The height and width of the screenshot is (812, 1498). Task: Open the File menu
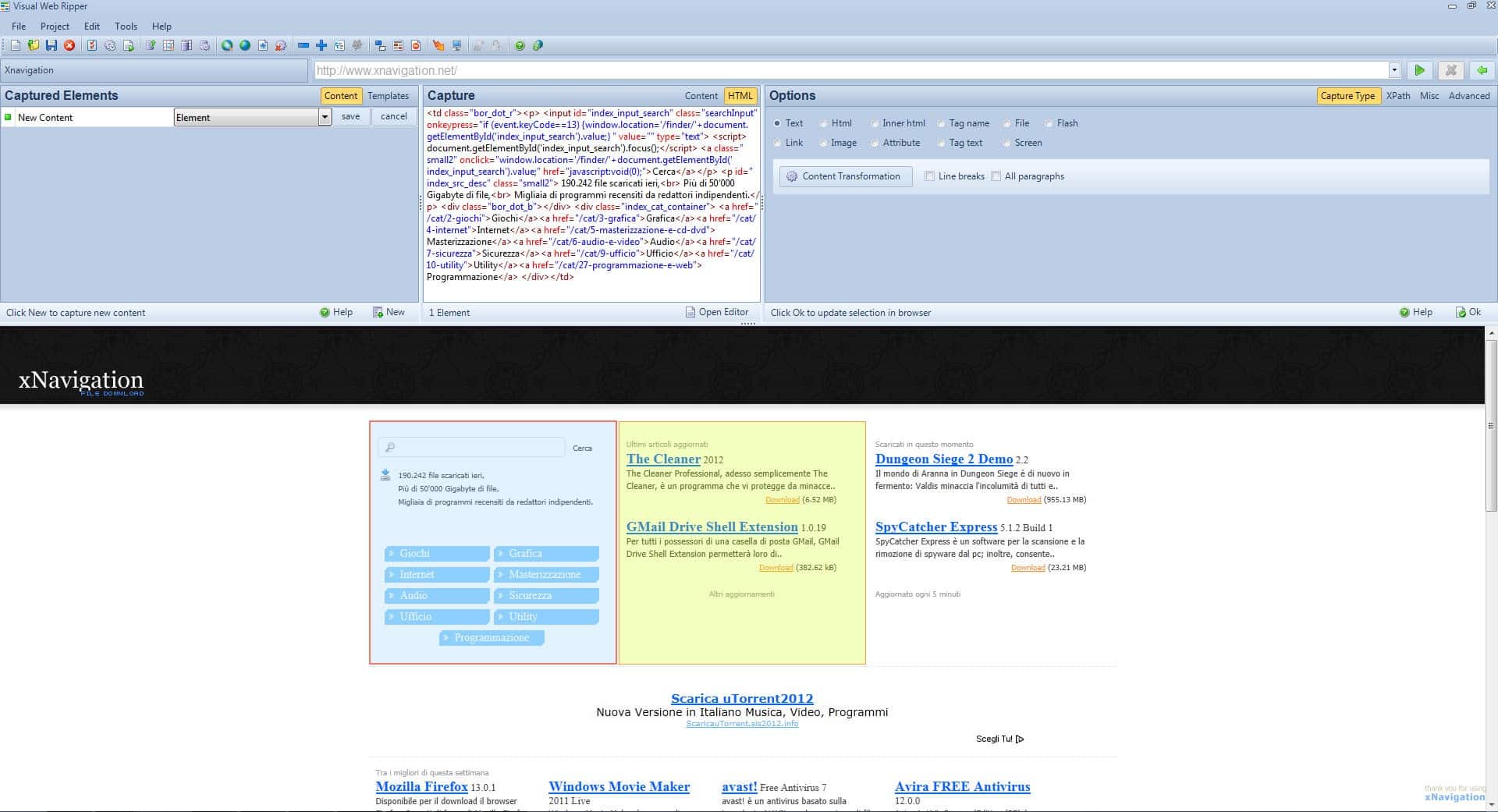point(19,26)
